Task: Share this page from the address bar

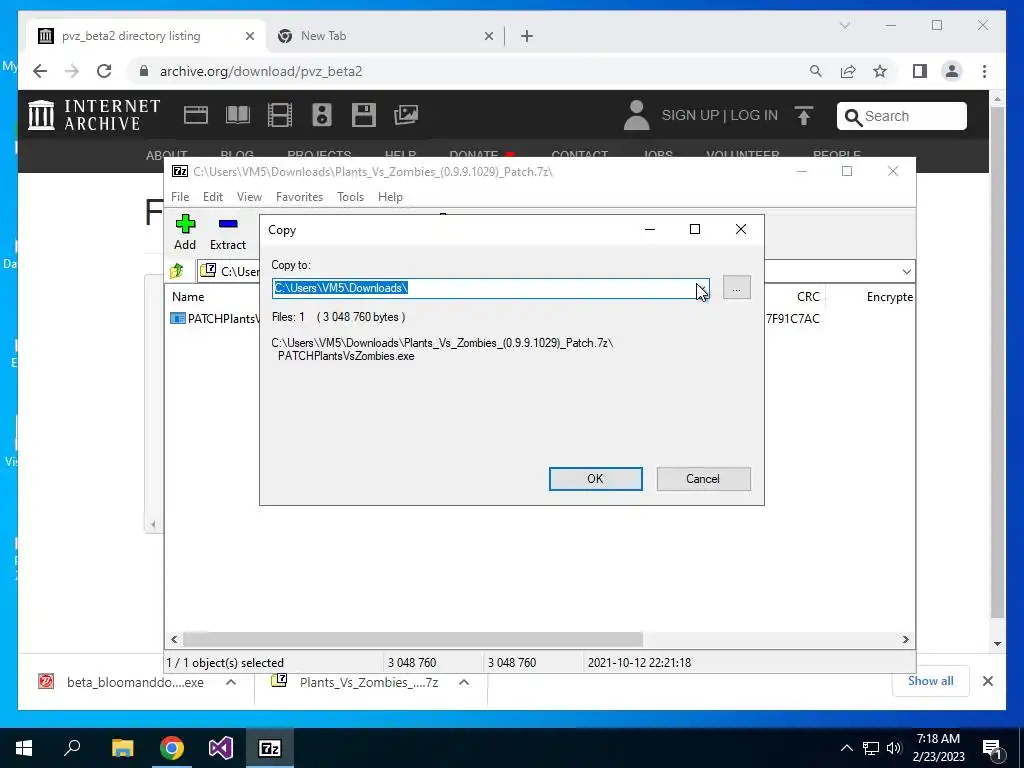Action: tap(848, 71)
